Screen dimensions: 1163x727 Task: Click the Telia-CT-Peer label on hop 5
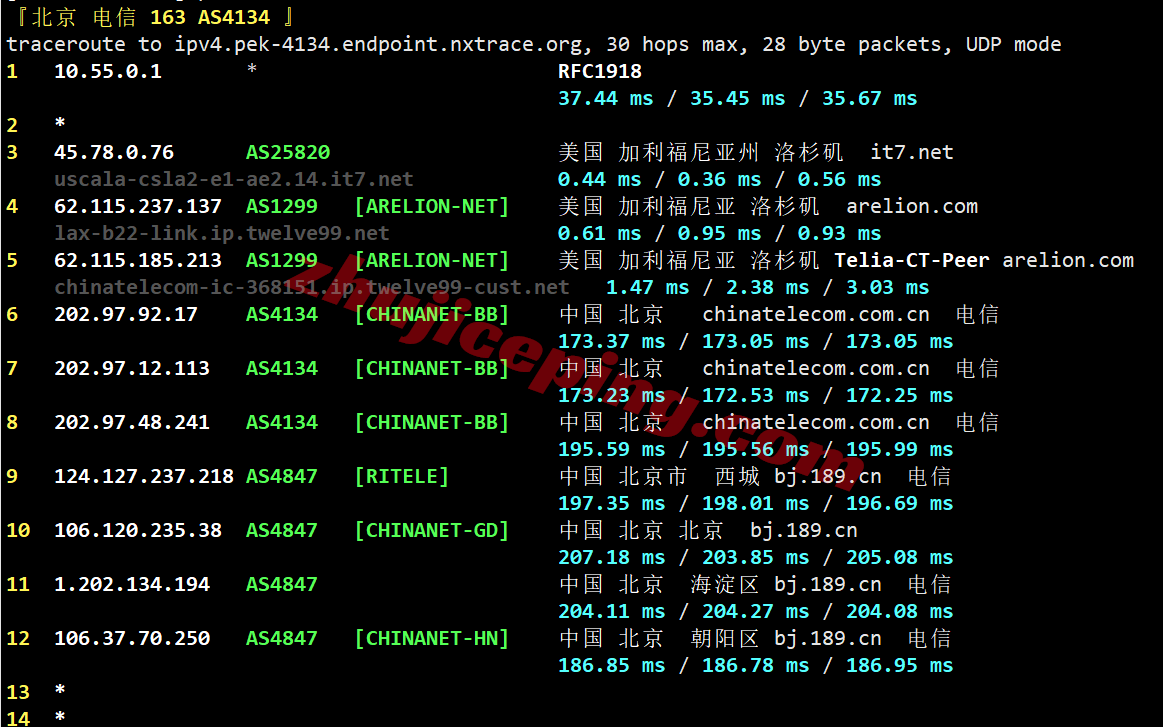(x=912, y=260)
